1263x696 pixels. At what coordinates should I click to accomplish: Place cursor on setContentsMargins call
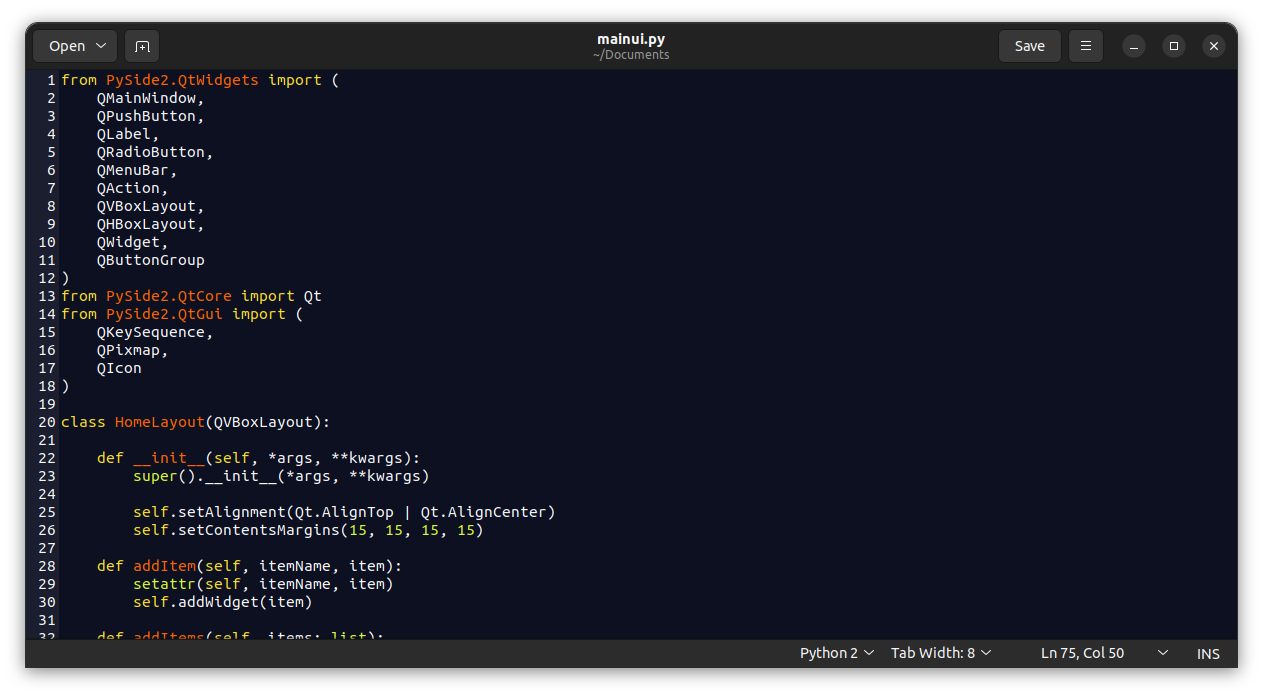[250, 529]
